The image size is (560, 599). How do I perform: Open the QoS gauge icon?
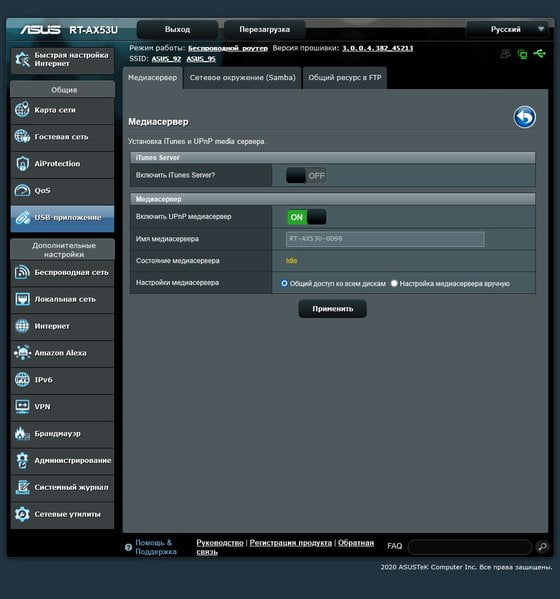[22, 190]
